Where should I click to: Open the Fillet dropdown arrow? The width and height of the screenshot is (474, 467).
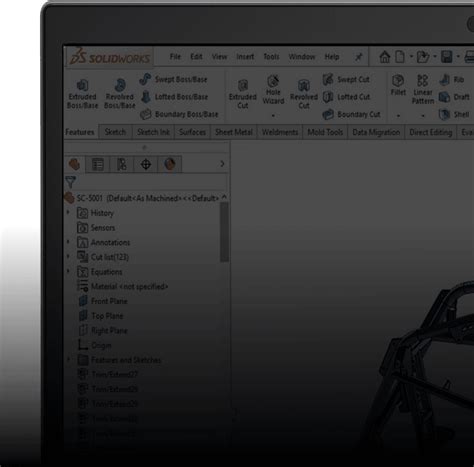398,116
